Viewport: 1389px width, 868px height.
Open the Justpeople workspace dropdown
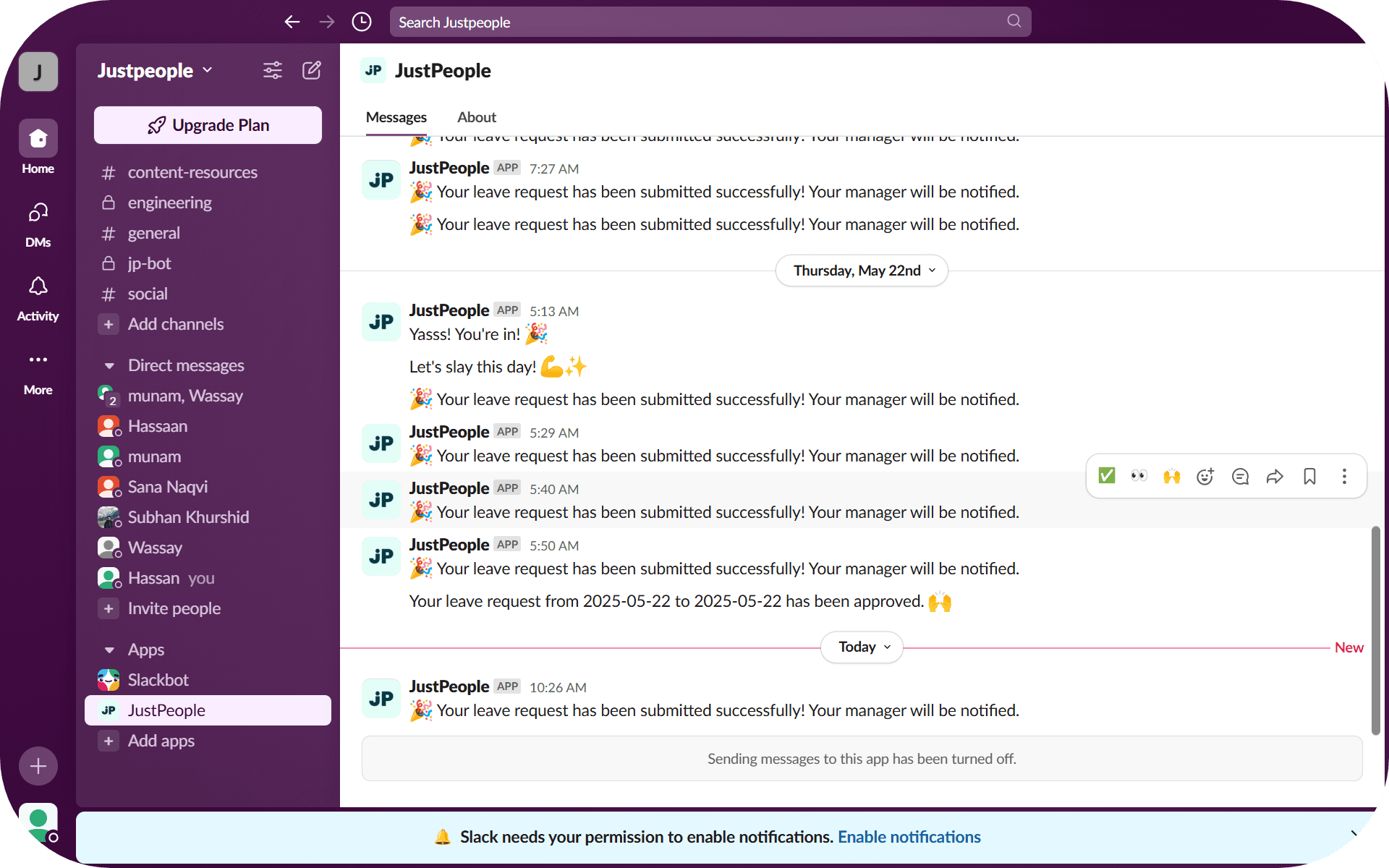pyautogui.click(x=155, y=70)
